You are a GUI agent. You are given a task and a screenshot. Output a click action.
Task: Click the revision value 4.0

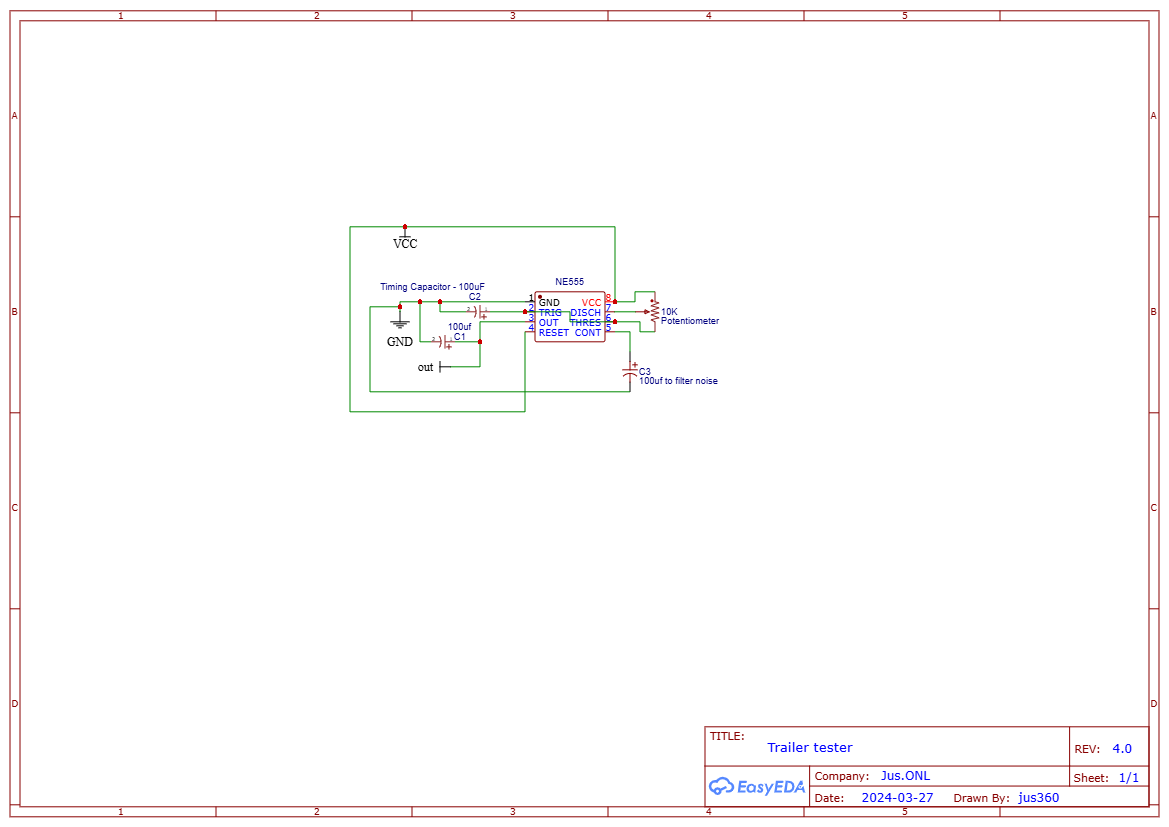point(1122,749)
